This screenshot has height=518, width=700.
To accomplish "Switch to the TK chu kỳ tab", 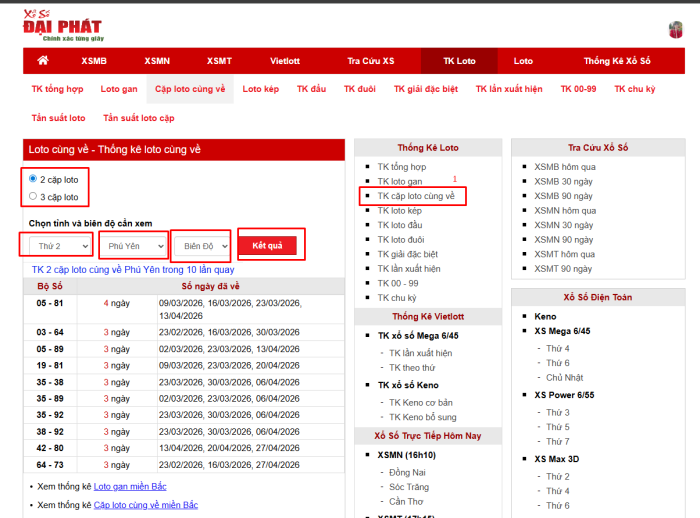I will click(x=634, y=89).
